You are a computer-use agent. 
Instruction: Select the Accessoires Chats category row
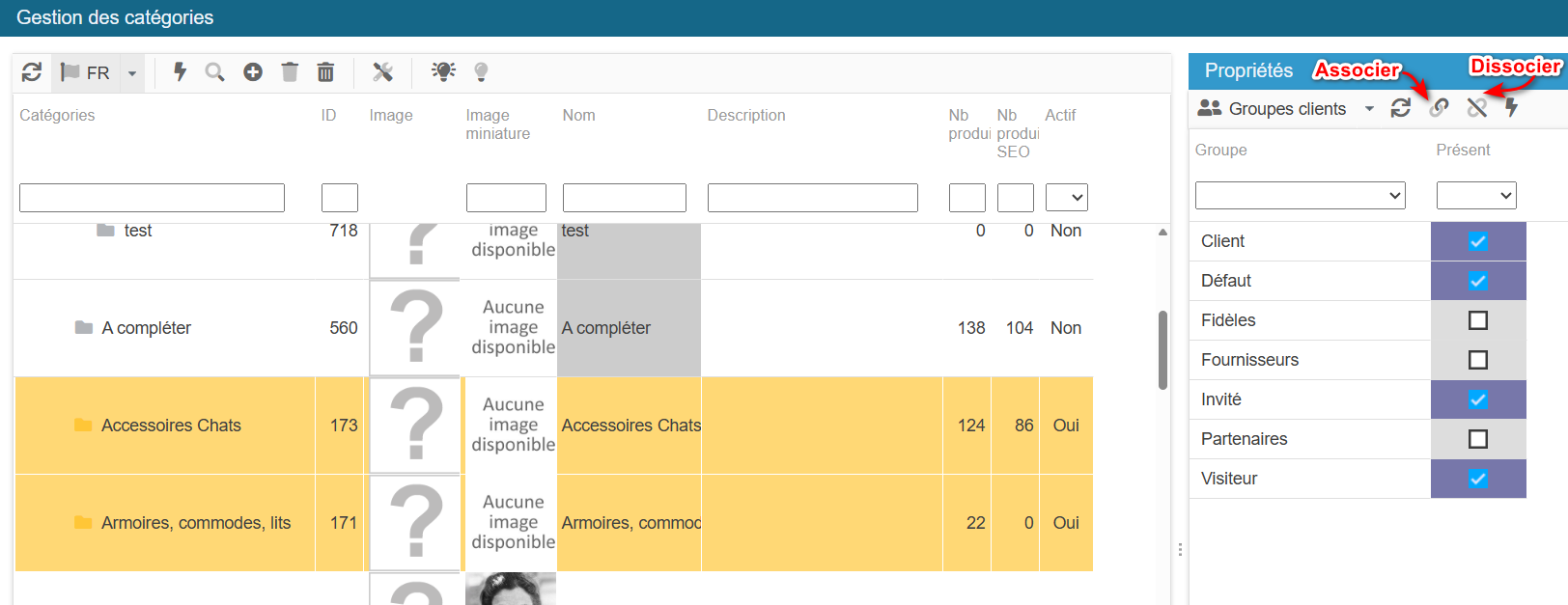tap(171, 426)
